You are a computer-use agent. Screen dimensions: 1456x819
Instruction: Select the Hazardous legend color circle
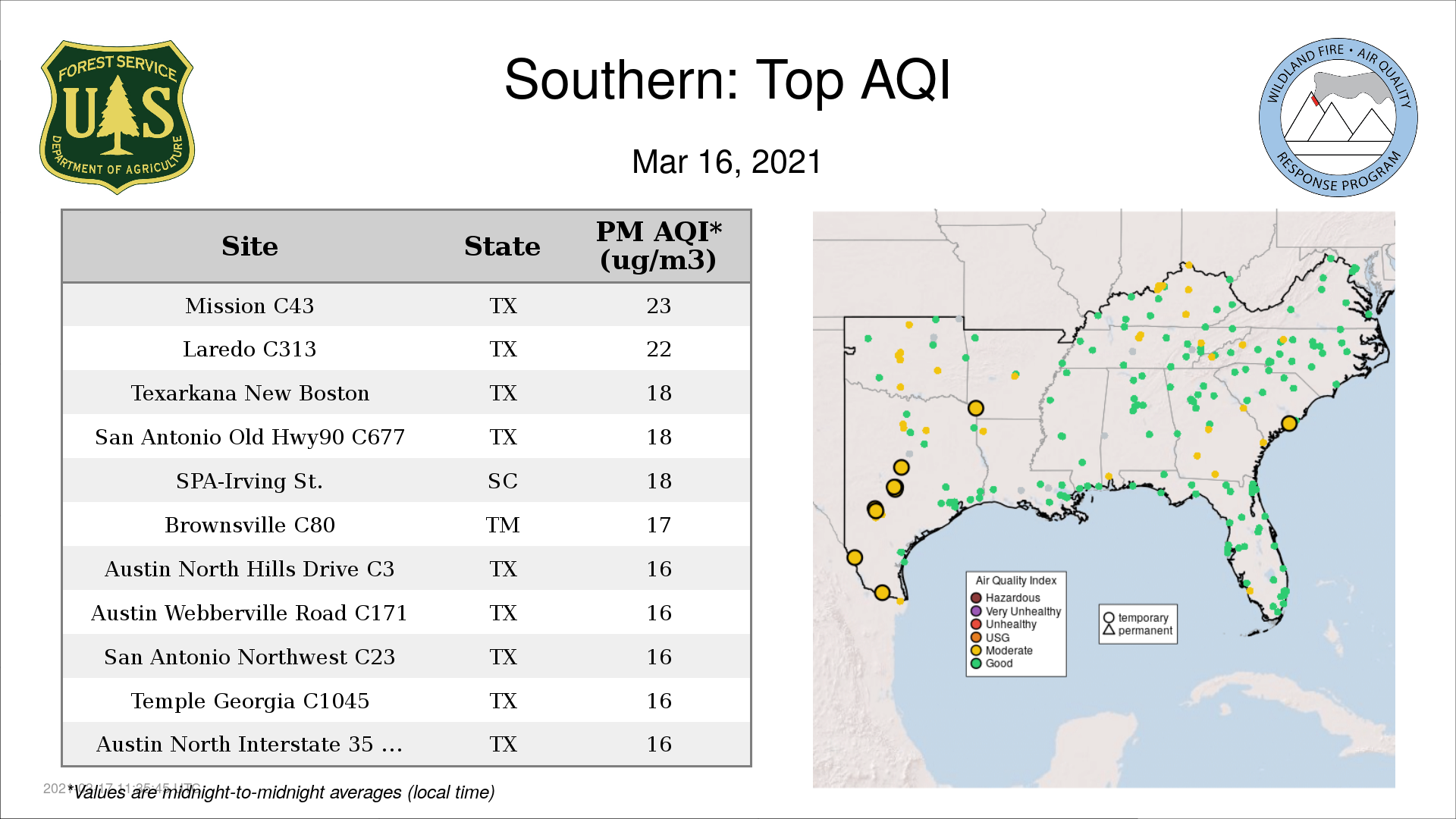(976, 598)
